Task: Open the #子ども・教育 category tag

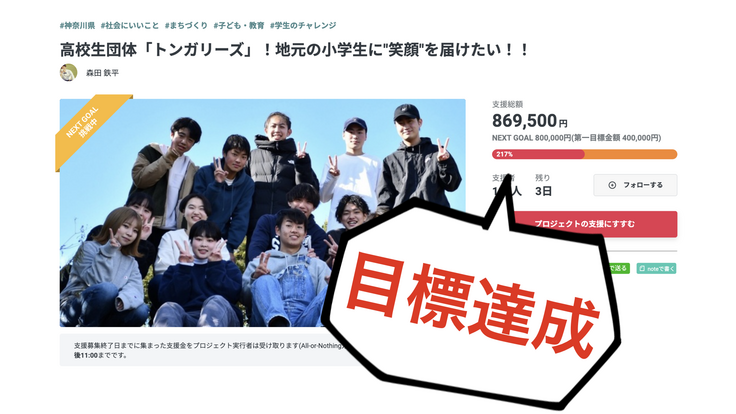Action: [239, 25]
